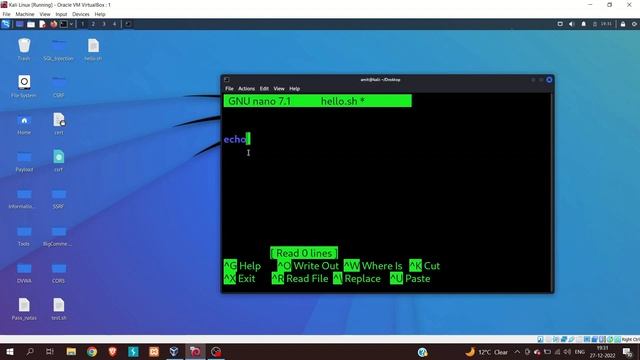Expand the terminal launcher dropdown arrow
Screen dimensions: 640x360
coord(71,24)
